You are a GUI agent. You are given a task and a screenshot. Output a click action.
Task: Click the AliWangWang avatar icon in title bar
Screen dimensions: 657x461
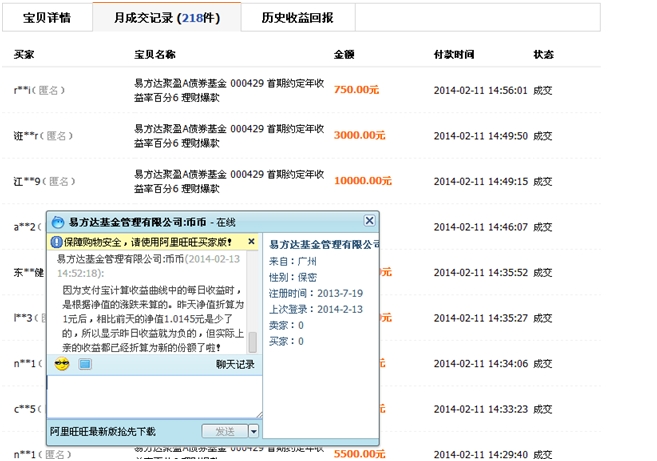pos(57,221)
